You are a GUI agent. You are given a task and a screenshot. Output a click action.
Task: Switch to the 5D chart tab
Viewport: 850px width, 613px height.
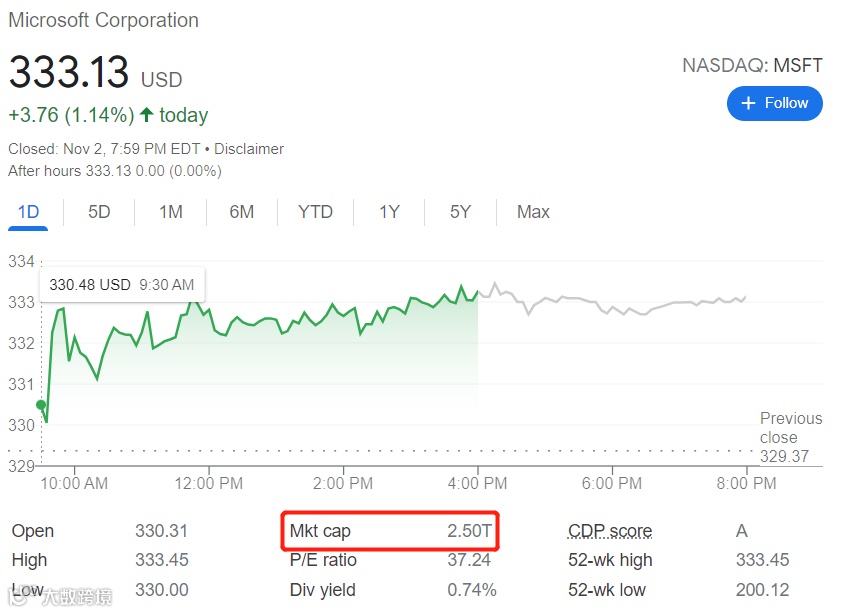(x=99, y=212)
